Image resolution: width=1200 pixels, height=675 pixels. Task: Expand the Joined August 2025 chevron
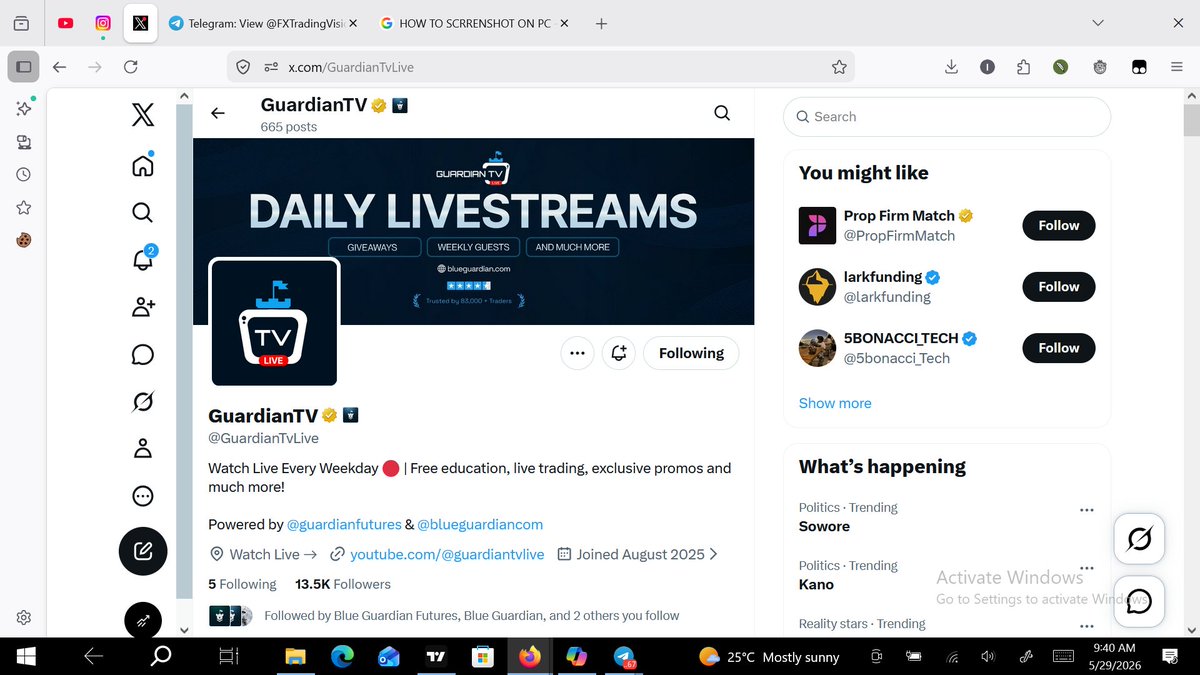pos(713,554)
